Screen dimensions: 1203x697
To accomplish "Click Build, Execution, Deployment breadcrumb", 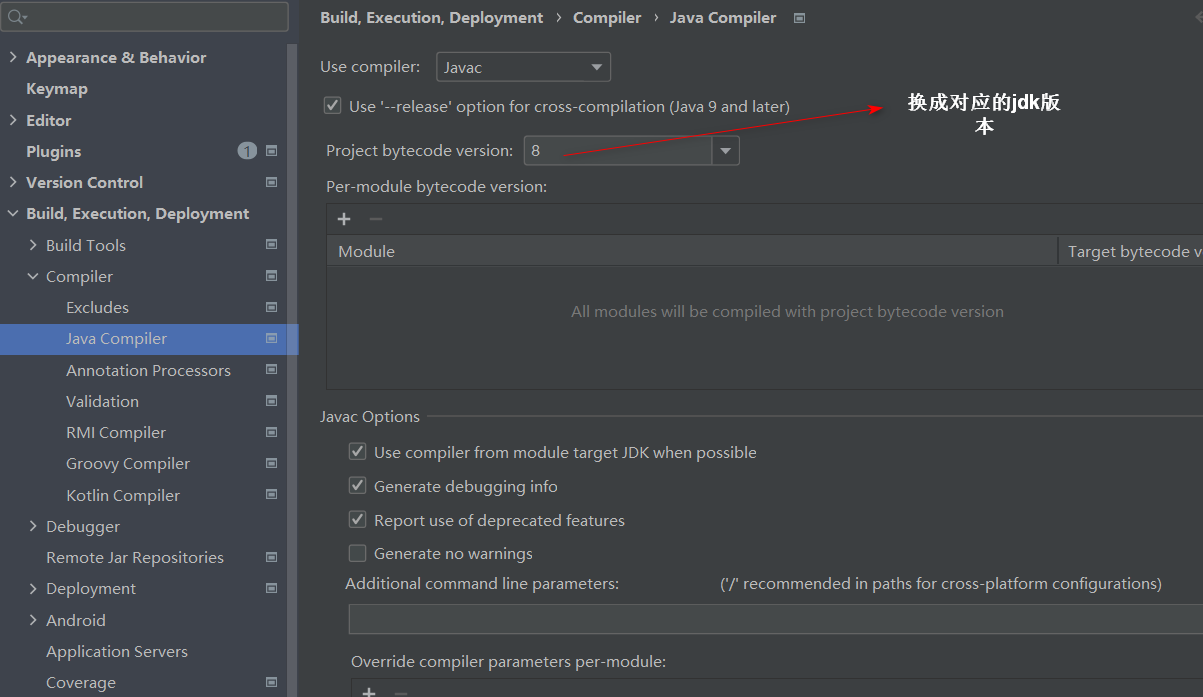I will click(x=431, y=18).
